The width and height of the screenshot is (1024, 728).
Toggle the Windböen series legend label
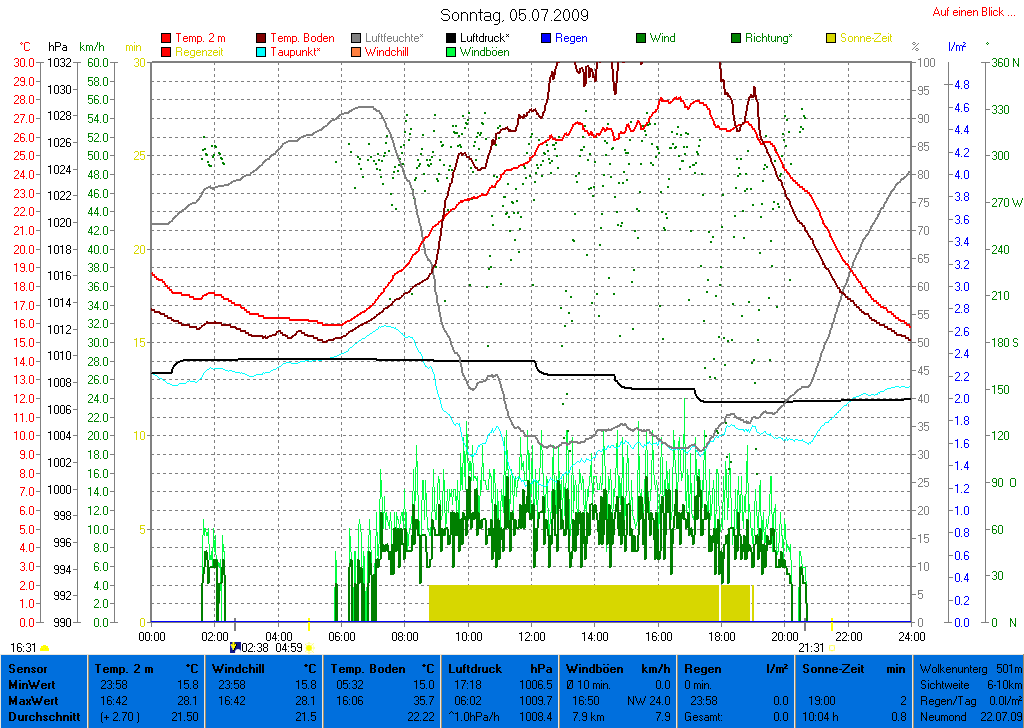coord(484,52)
